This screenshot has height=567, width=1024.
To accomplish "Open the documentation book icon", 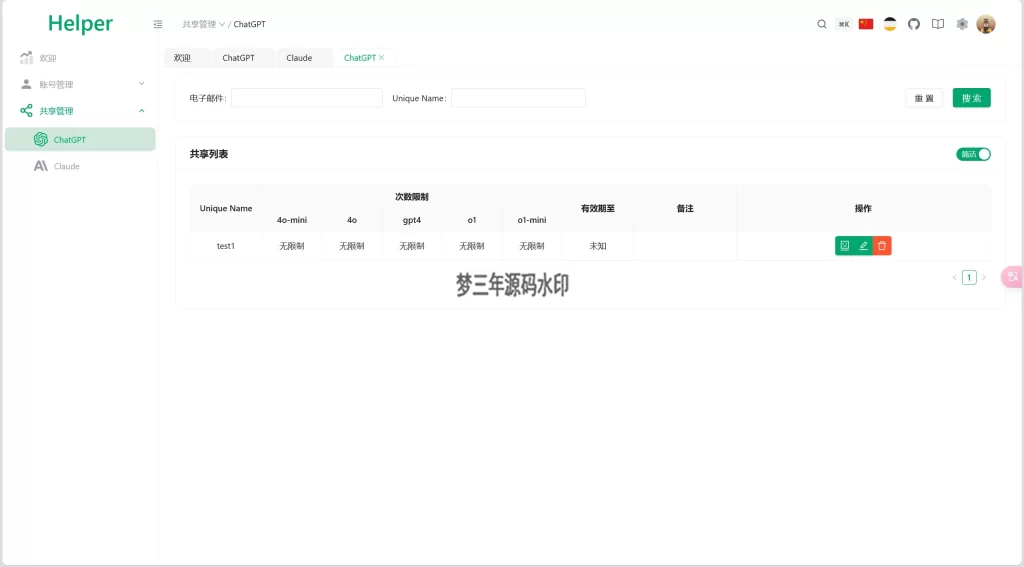I will [938, 24].
